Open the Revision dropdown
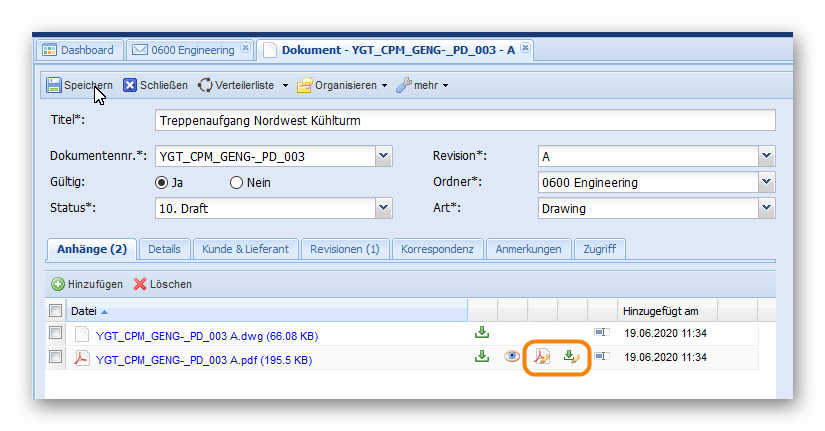825x431 pixels. pyautogui.click(x=766, y=157)
